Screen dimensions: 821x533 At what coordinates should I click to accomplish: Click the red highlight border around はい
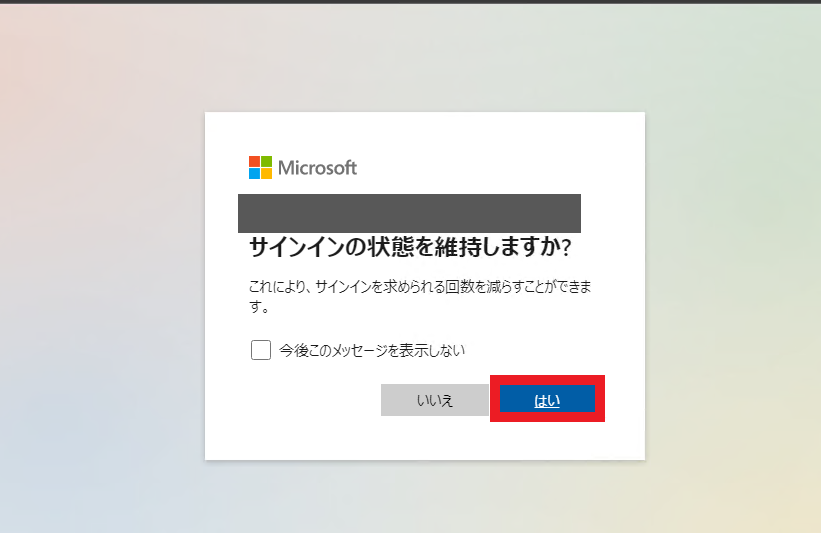(547, 378)
